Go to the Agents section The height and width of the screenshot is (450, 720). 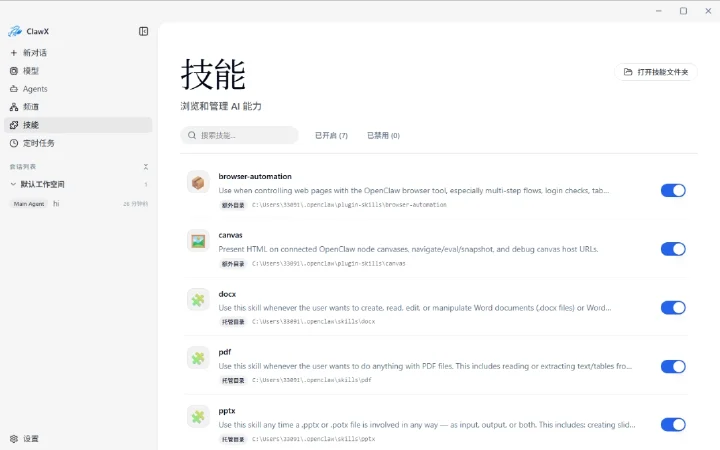tap(78, 89)
